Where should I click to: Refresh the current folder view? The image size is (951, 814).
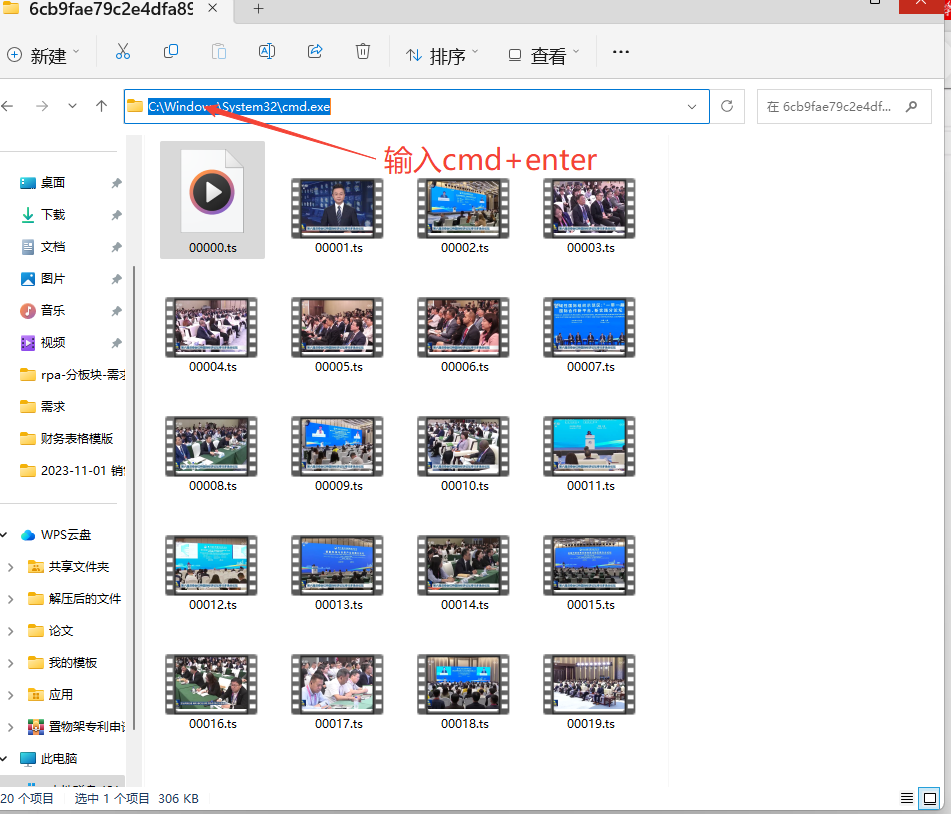tap(727, 106)
